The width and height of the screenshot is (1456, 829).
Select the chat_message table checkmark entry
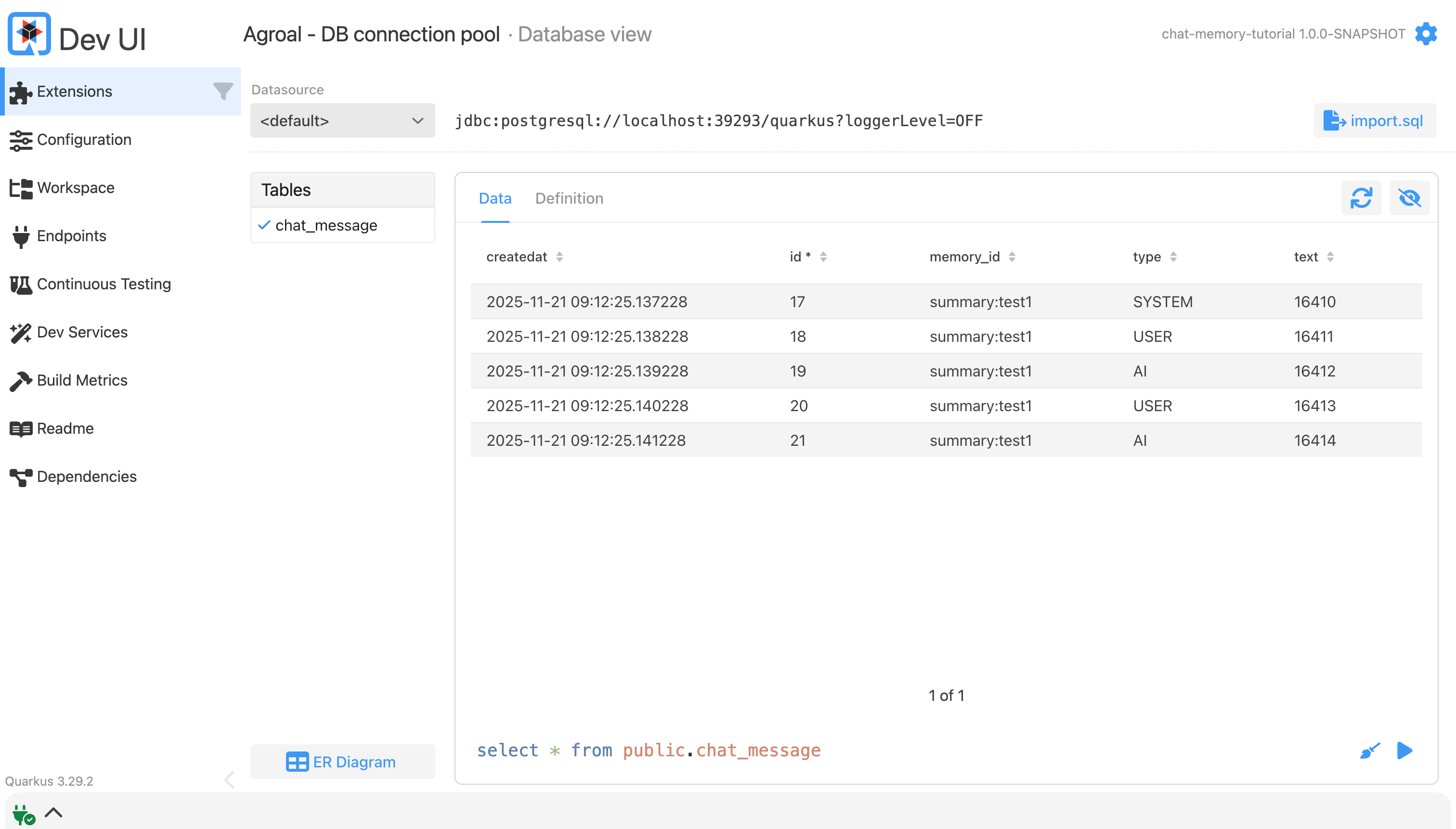325,225
